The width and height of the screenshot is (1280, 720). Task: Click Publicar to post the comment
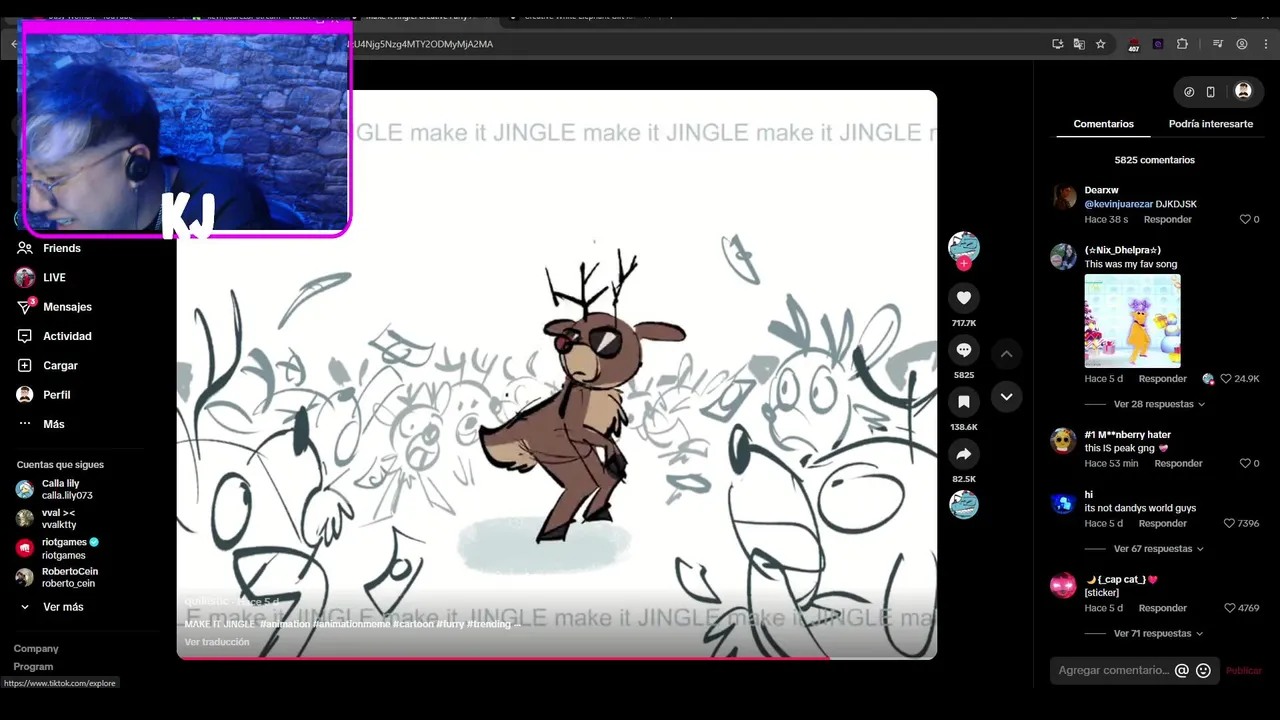tap(1244, 671)
